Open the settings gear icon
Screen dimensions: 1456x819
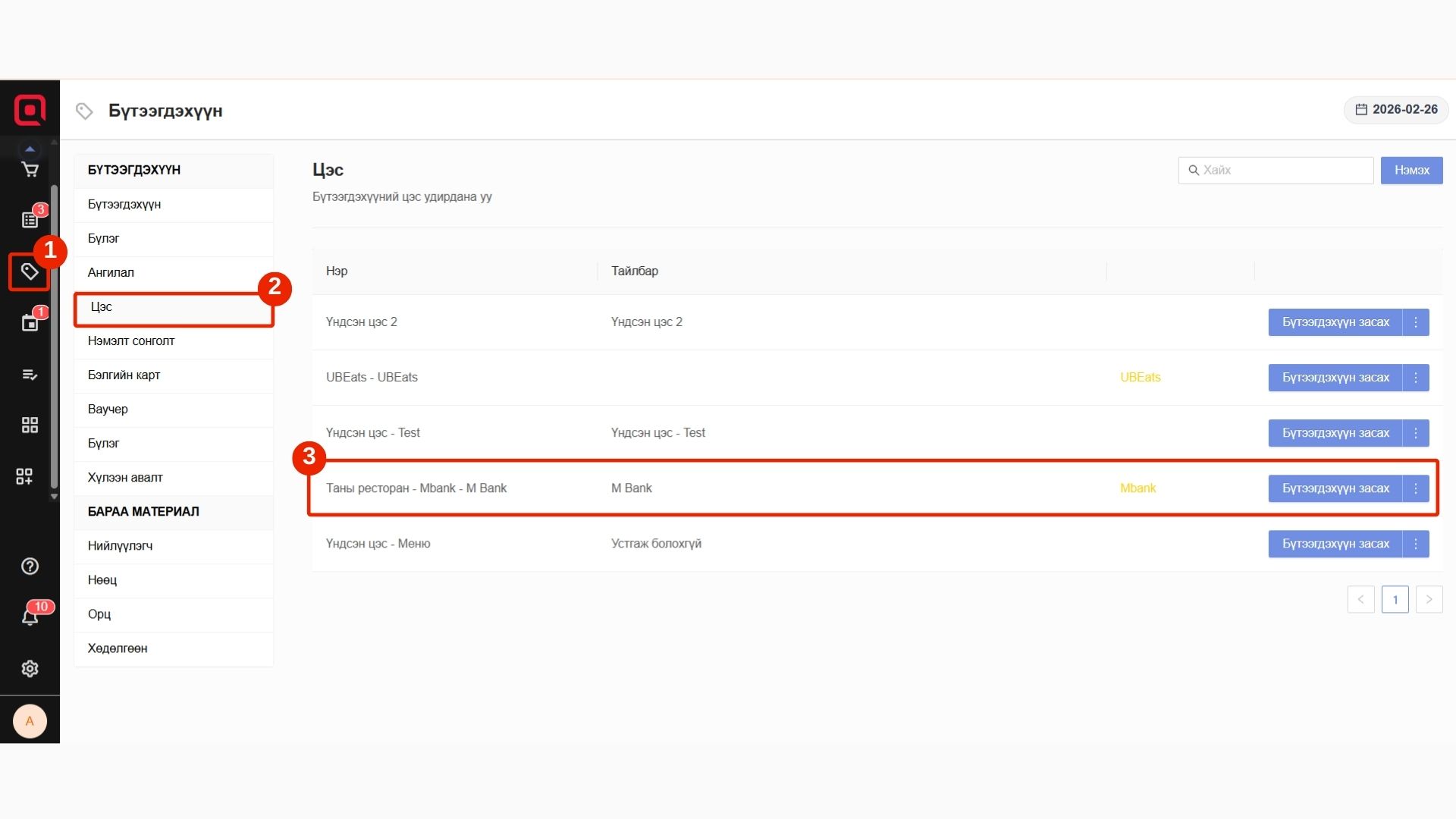[x=30, y=669]
